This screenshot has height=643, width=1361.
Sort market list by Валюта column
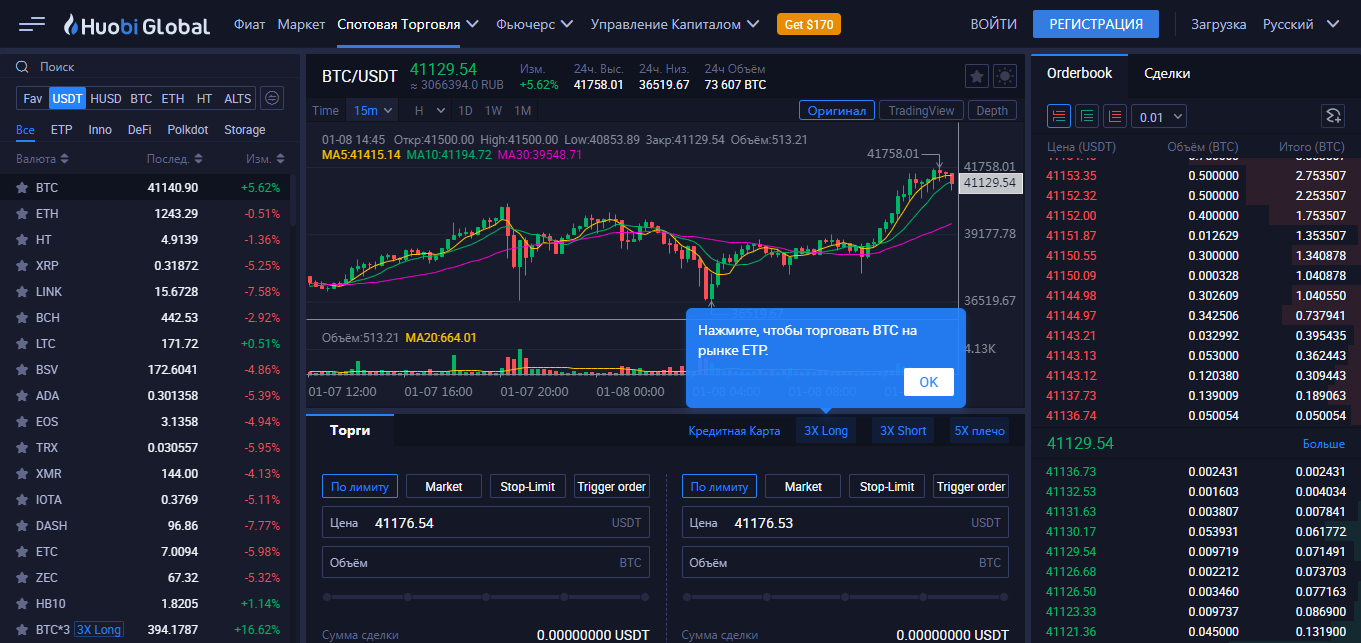coord(43,159)
